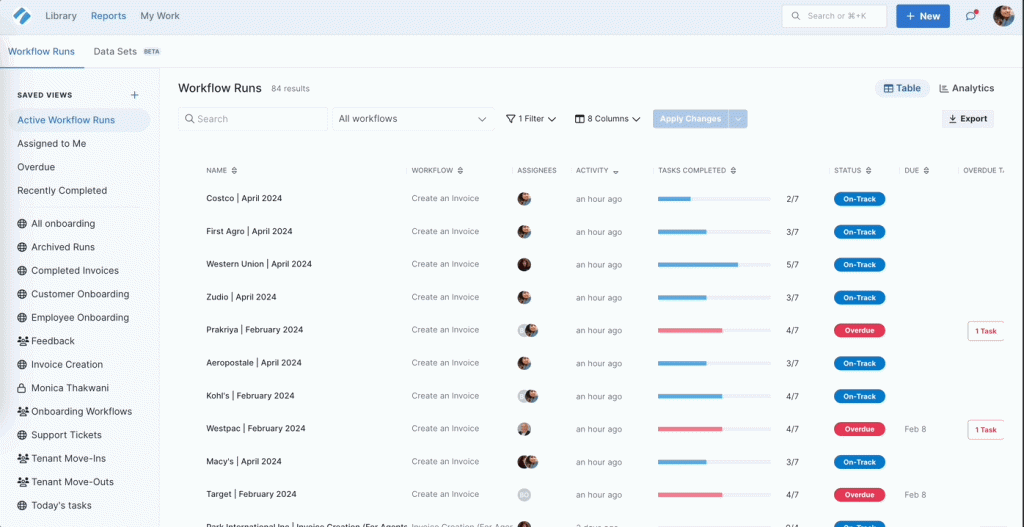This screenshot has width=1024, height=527.
Task: Open the 1 Filter dropdown
Action: [531, 119]
